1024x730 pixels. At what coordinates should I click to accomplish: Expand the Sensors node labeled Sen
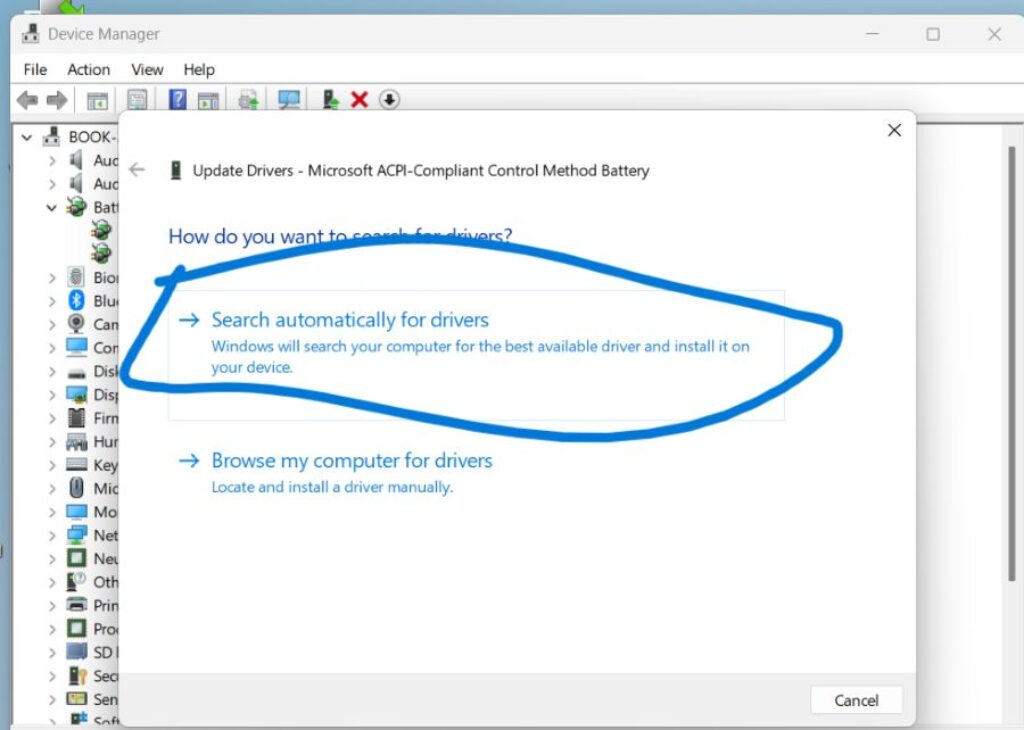click(x=52, y=699)
